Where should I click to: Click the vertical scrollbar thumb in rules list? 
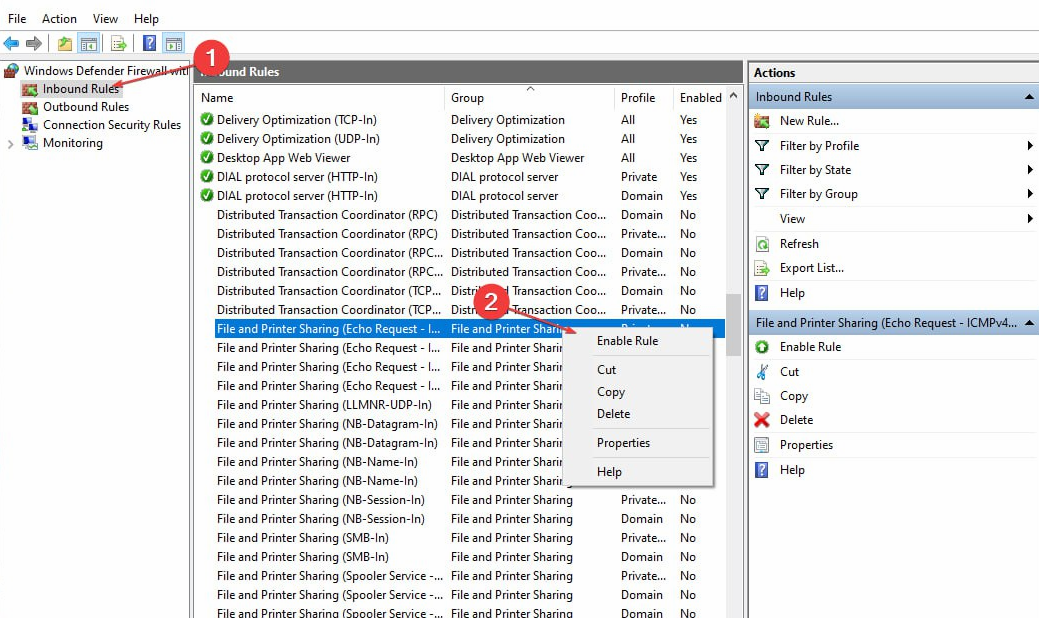tap(734, 325)
